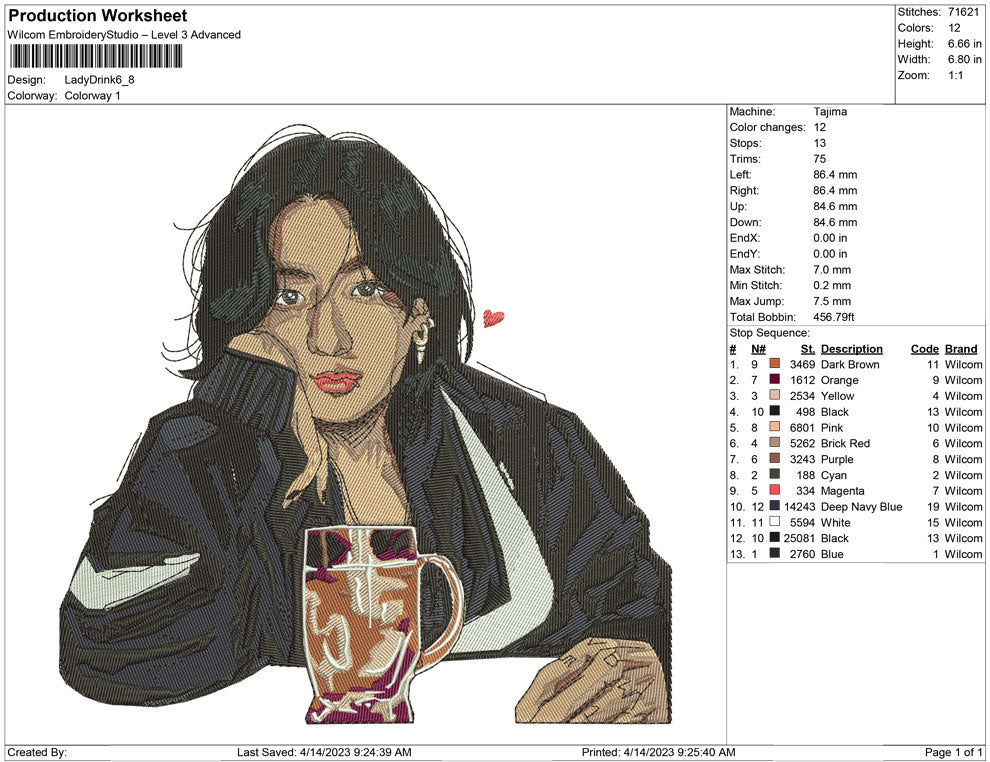Click the Wilcom EmbroideryStudio subtitle text

coord(124,35)
